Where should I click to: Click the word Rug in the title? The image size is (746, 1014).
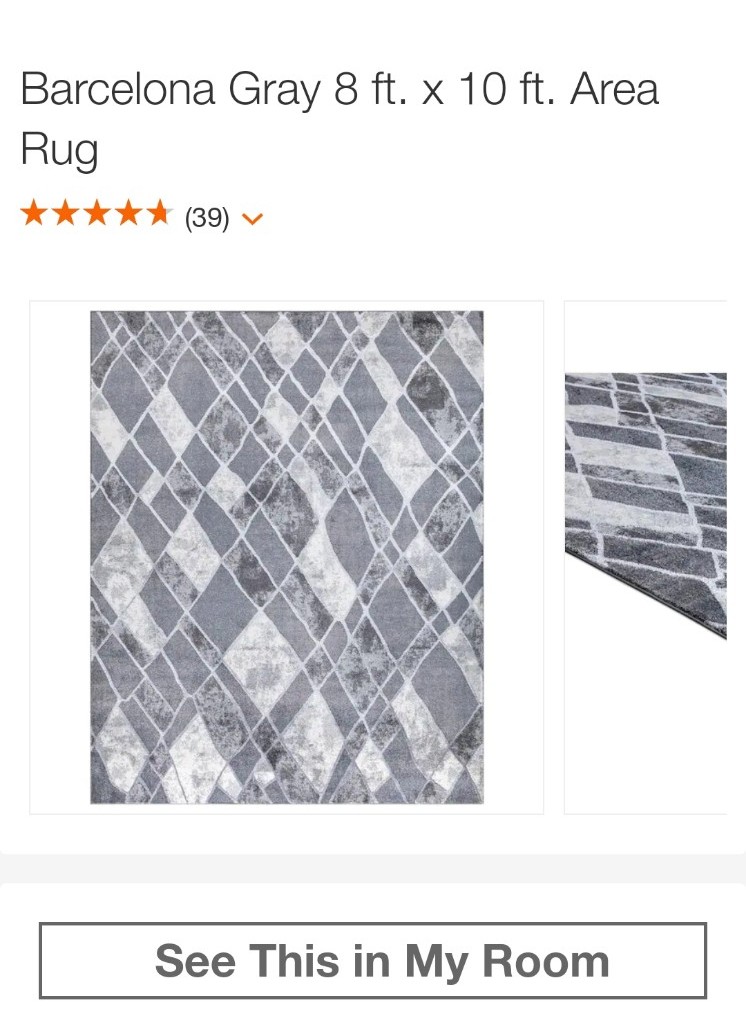[59, 149]
